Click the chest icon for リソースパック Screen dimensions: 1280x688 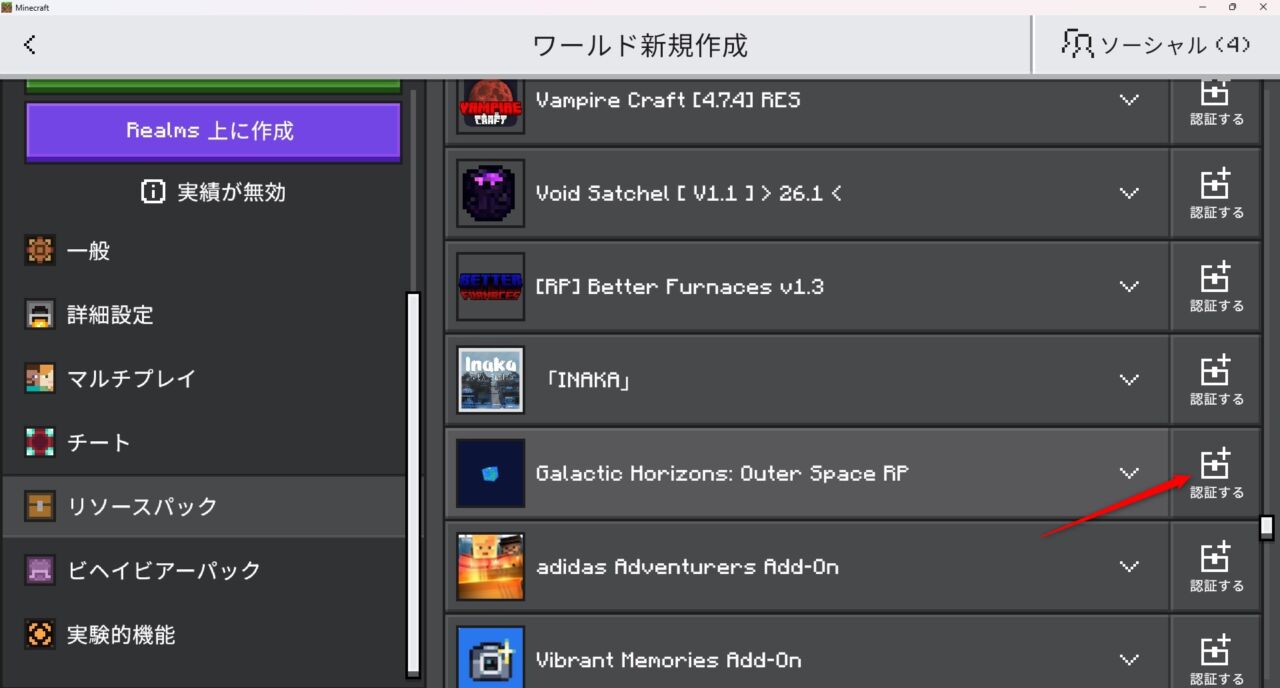click(40, 507)
